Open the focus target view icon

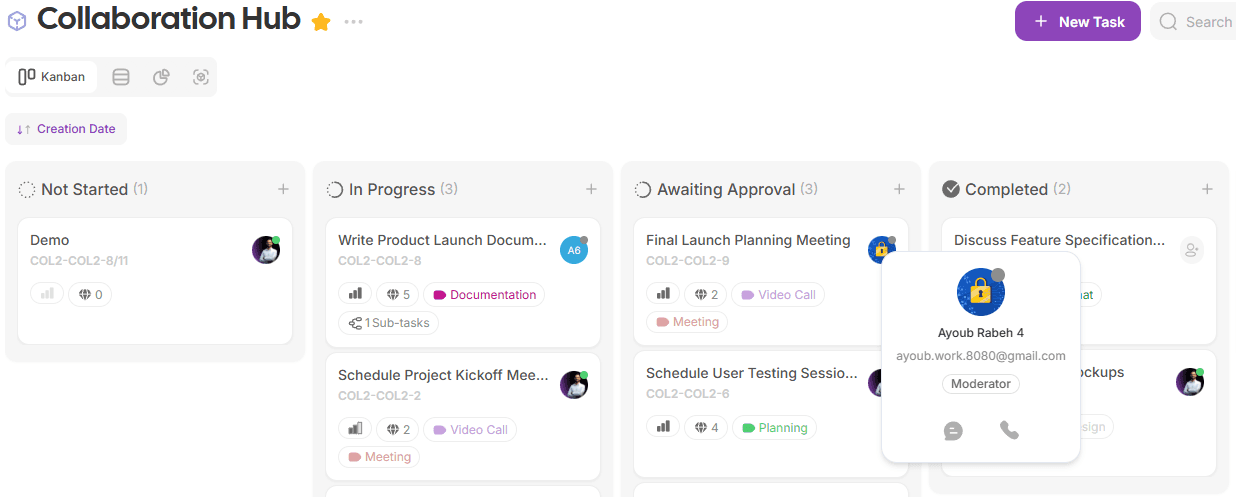(x=201, y=77)
